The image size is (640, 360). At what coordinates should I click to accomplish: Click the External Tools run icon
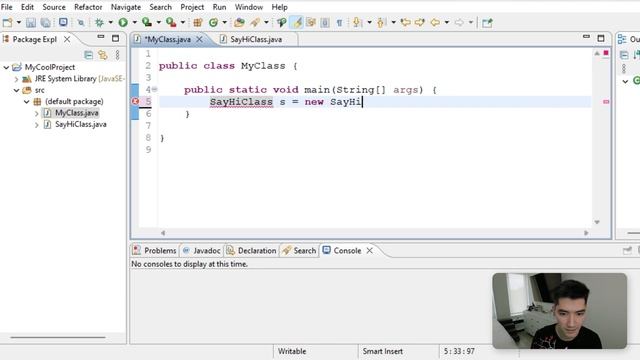click(x=171, y=22)
